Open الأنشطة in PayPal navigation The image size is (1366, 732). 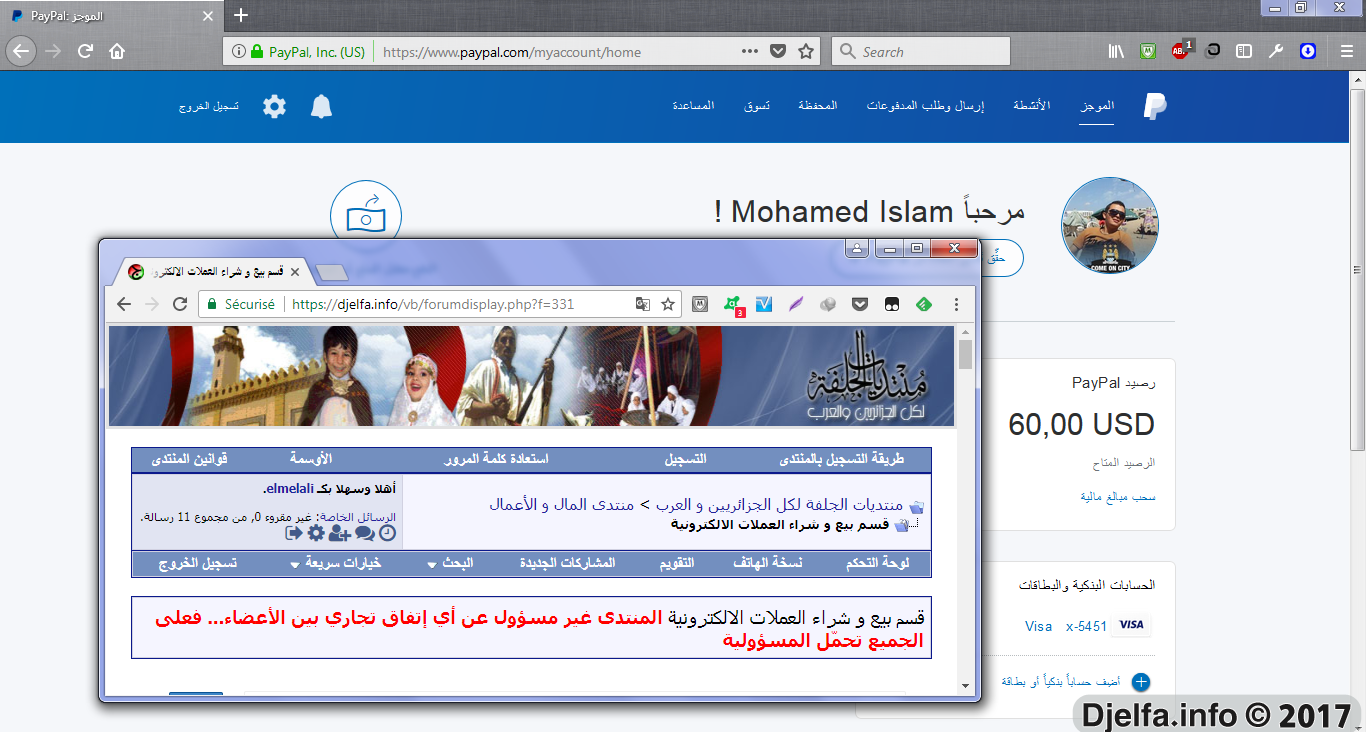click(1032, 106)
